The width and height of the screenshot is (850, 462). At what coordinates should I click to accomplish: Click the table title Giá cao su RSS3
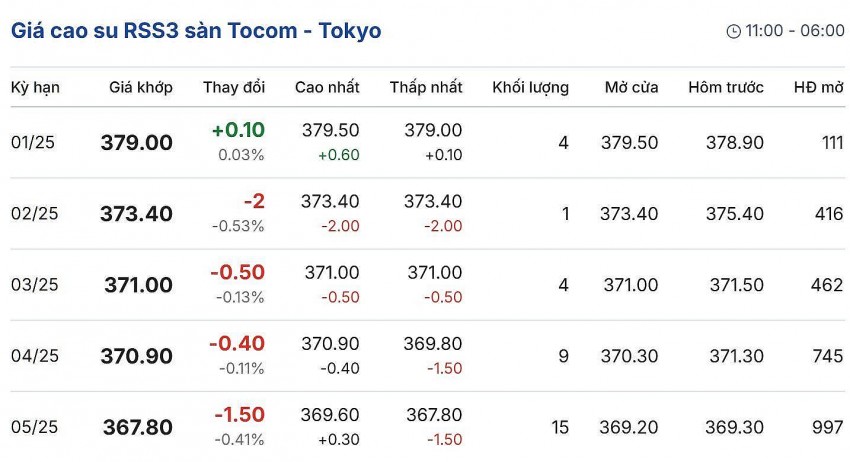196,31
